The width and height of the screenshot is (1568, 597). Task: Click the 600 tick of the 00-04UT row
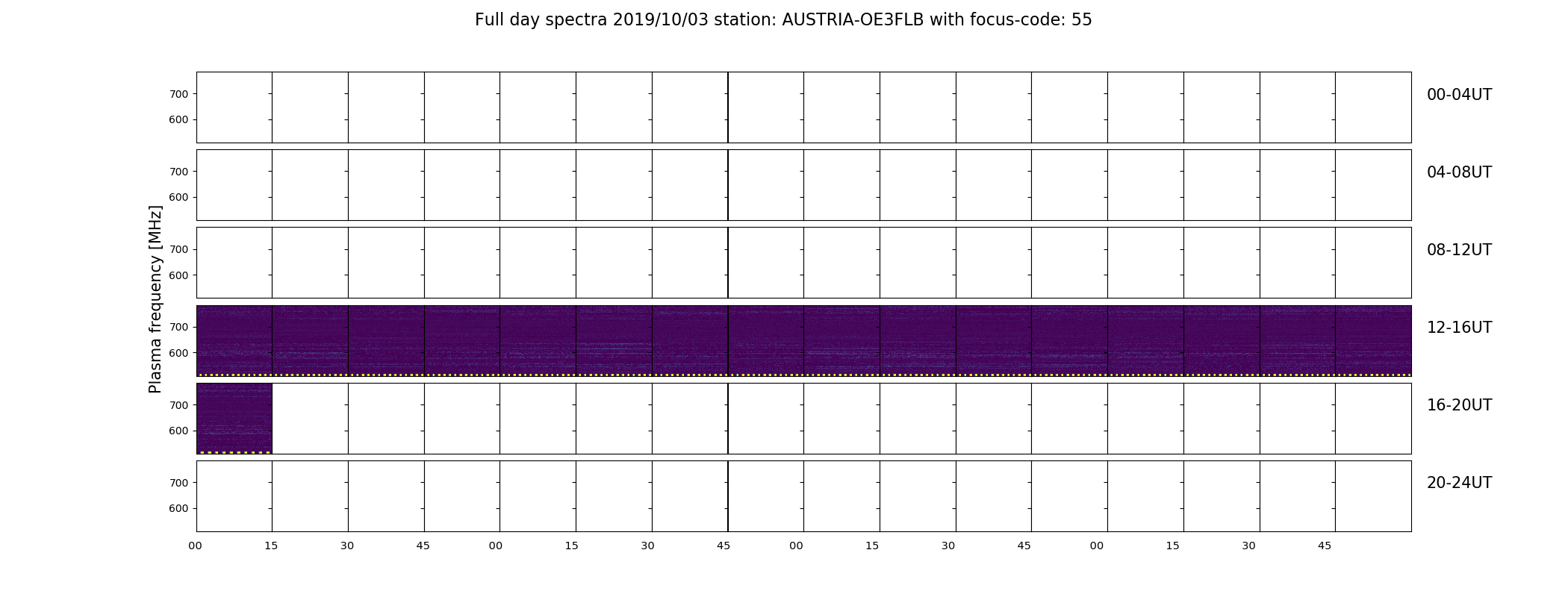click(x=178, y=119)
